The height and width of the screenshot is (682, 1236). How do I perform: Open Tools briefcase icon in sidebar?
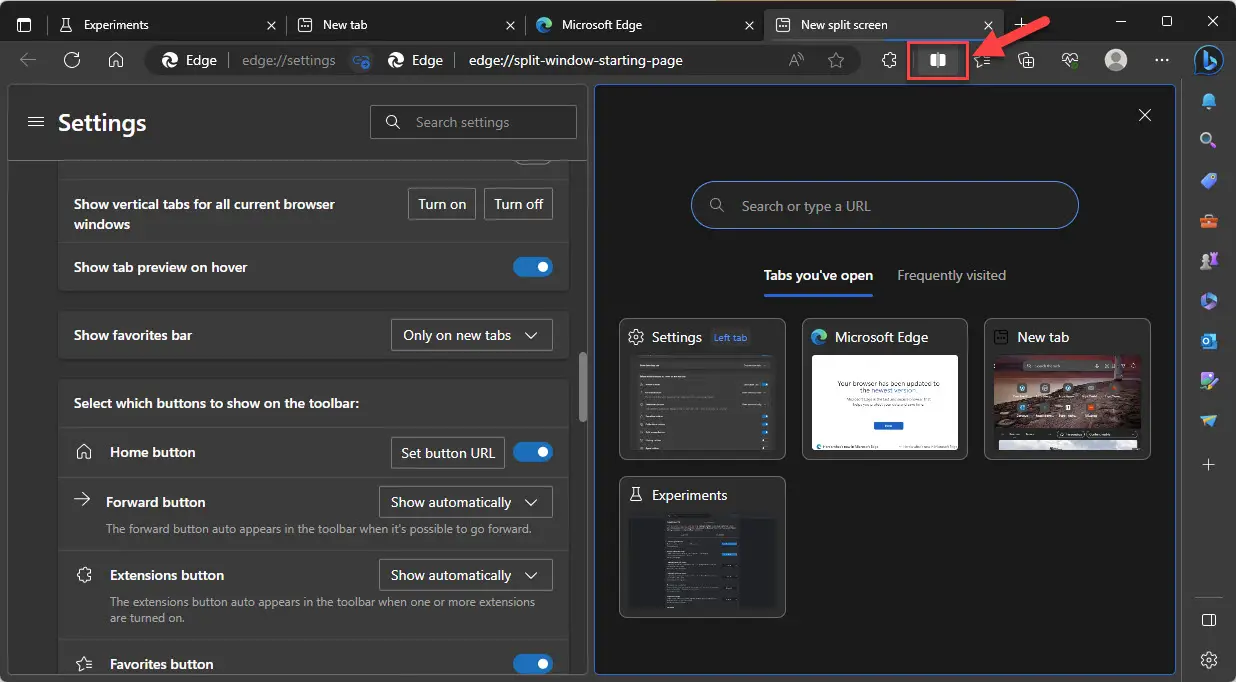coord(1209,221)
